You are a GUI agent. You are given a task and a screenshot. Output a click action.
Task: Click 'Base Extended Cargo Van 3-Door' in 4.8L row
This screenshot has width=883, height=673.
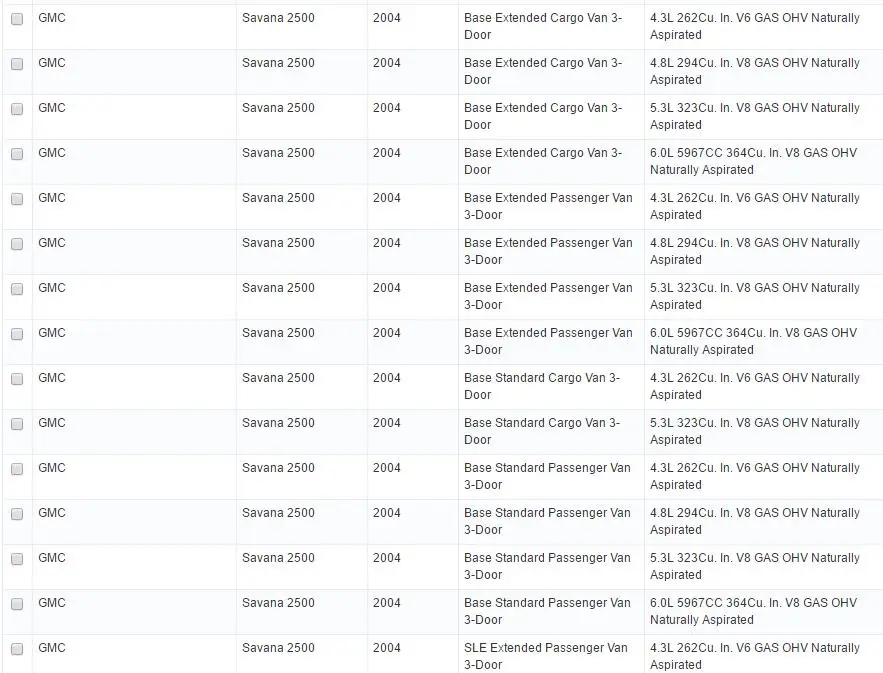[x=543, y=72]
